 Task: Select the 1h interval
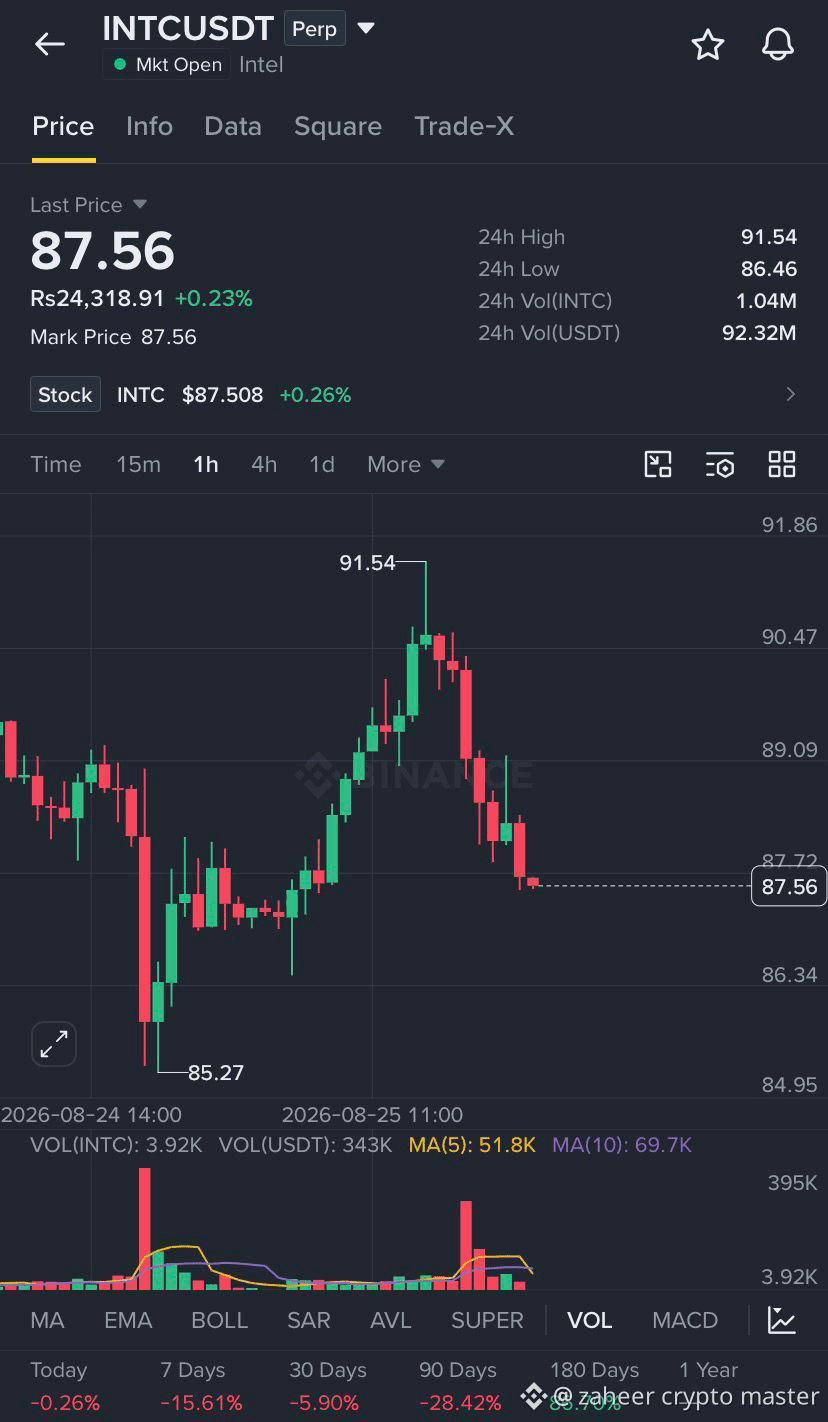[206, 464]
